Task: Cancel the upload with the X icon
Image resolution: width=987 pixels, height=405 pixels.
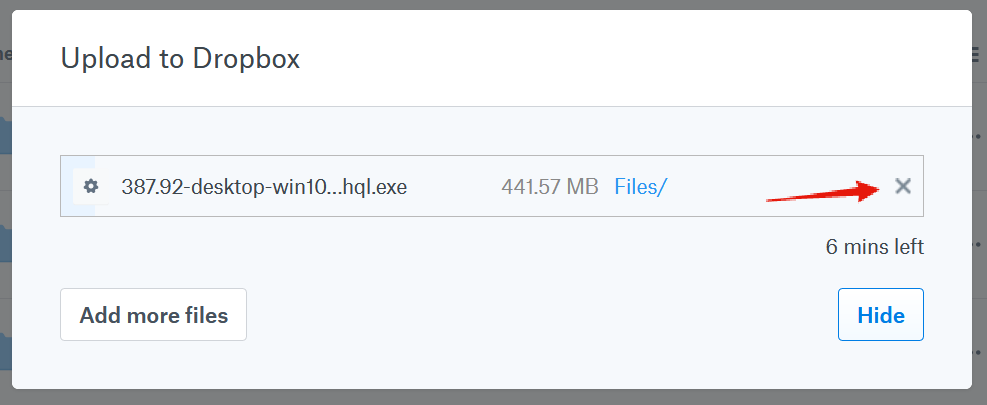Action: click(903, 186)
